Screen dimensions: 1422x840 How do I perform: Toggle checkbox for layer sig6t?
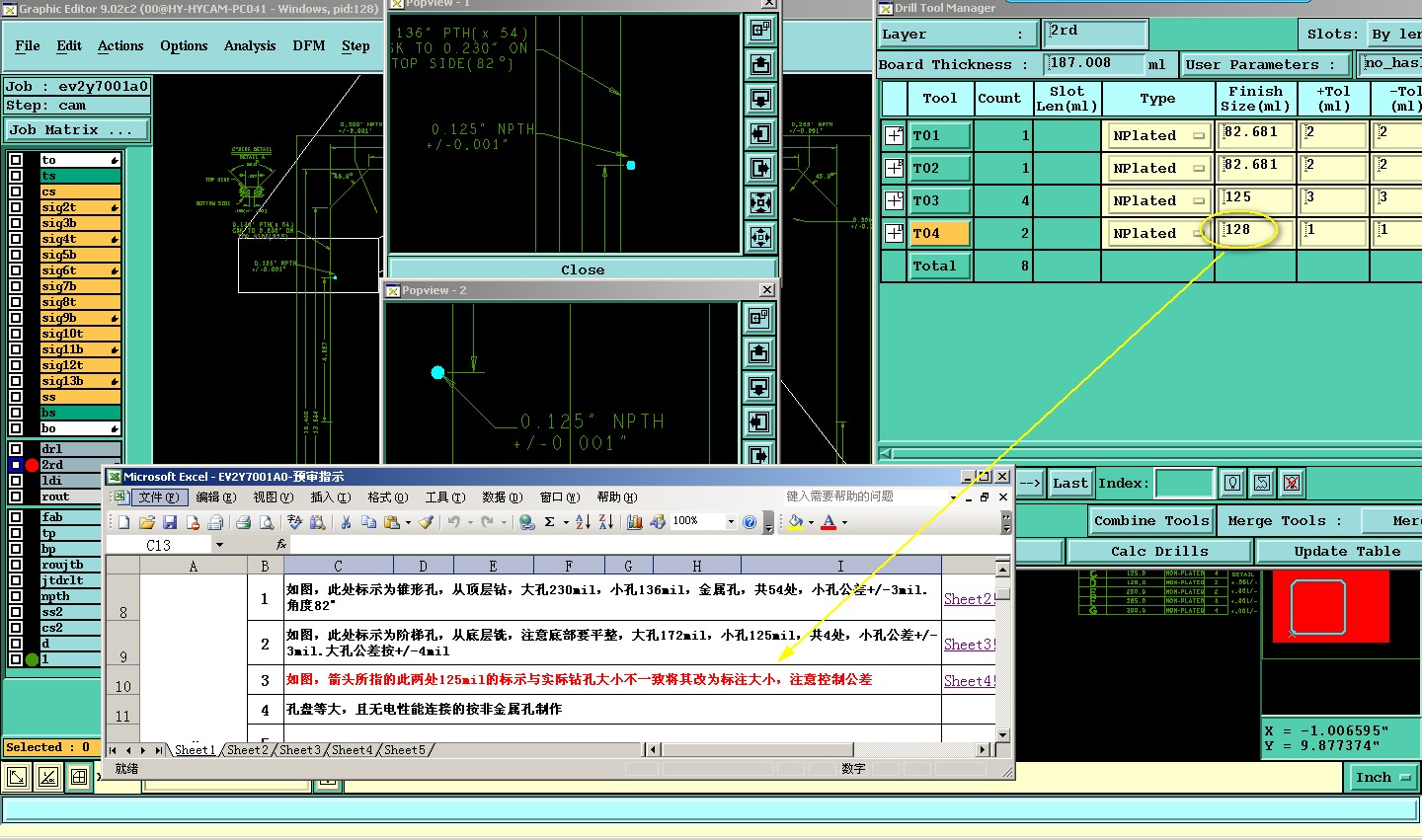click(16, 270)
